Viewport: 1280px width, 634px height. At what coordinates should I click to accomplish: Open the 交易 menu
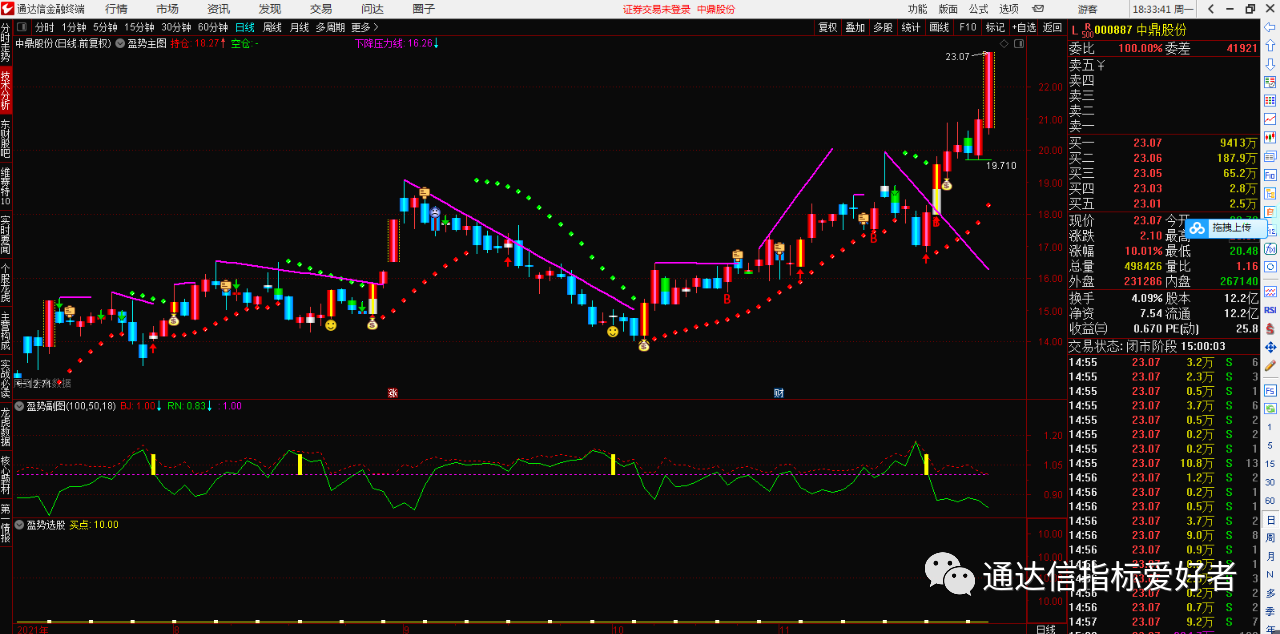[321, 8]
